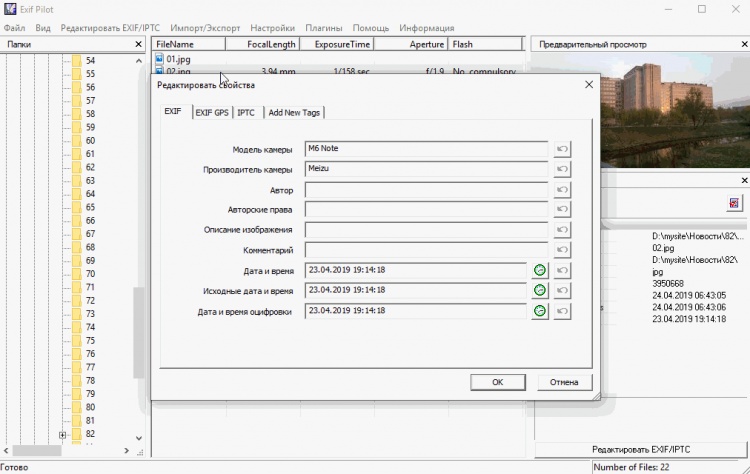The image size is (750, 474).
Task: Close the Предварительный просмотр panel
Action: tap(744, 44)
